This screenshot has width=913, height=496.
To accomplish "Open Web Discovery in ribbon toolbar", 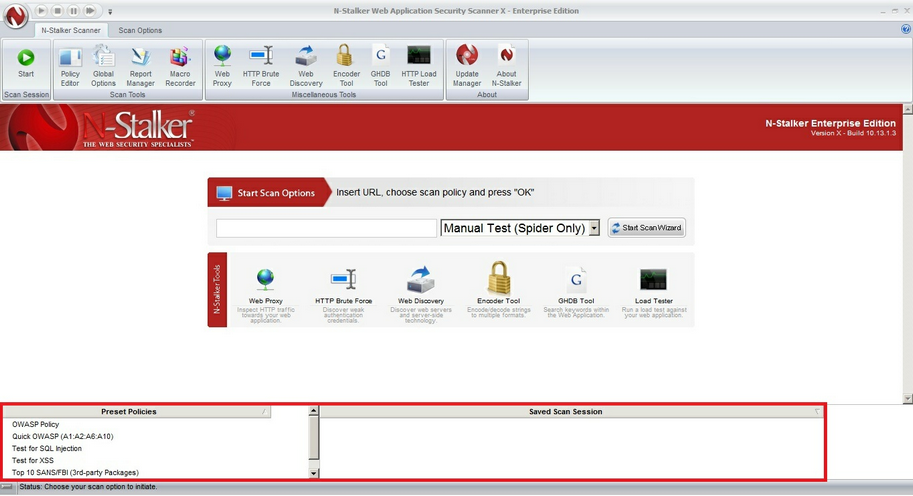I will pos(306,66).
